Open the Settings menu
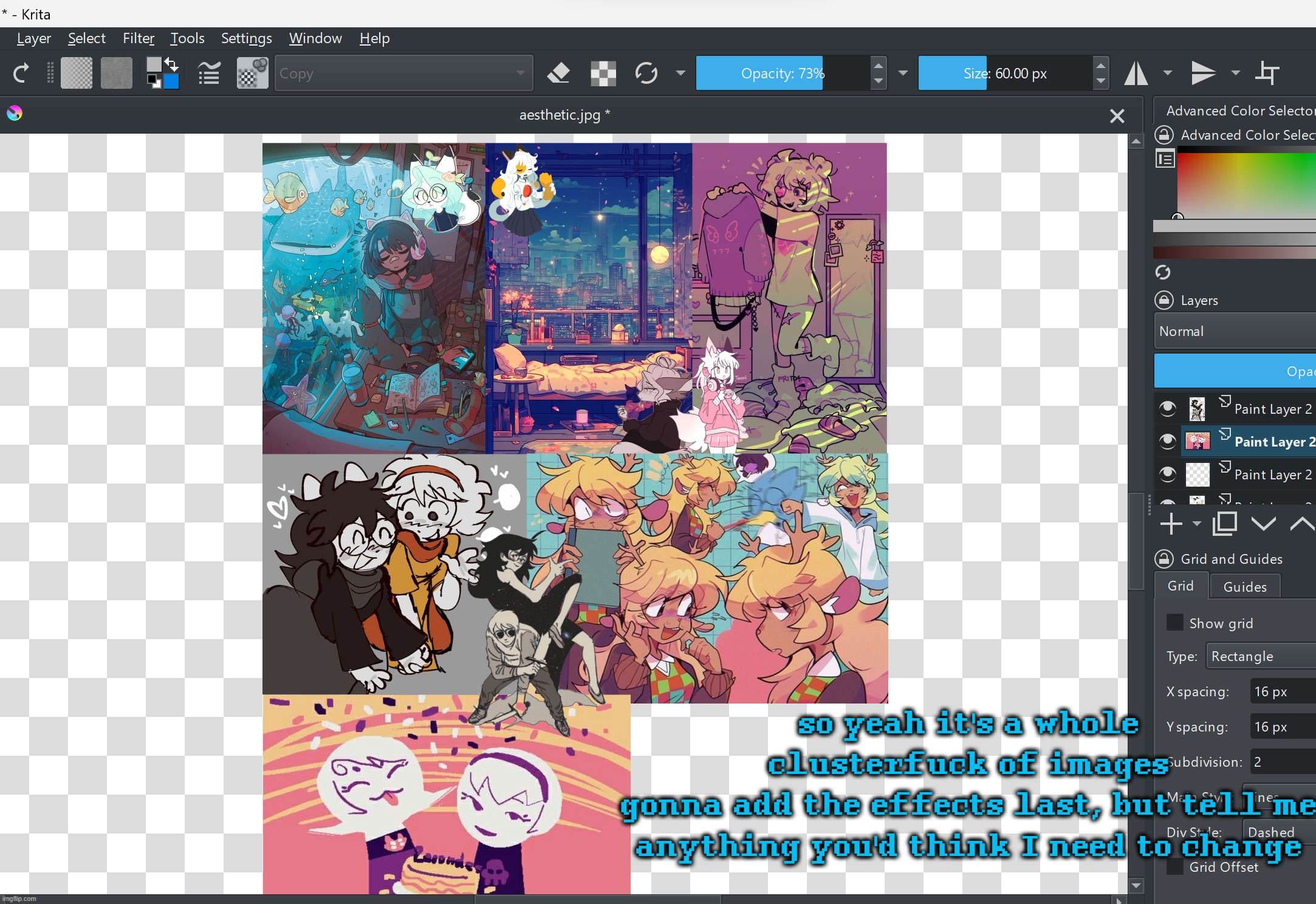1316x904 pixels. click(x=245, y=38)
